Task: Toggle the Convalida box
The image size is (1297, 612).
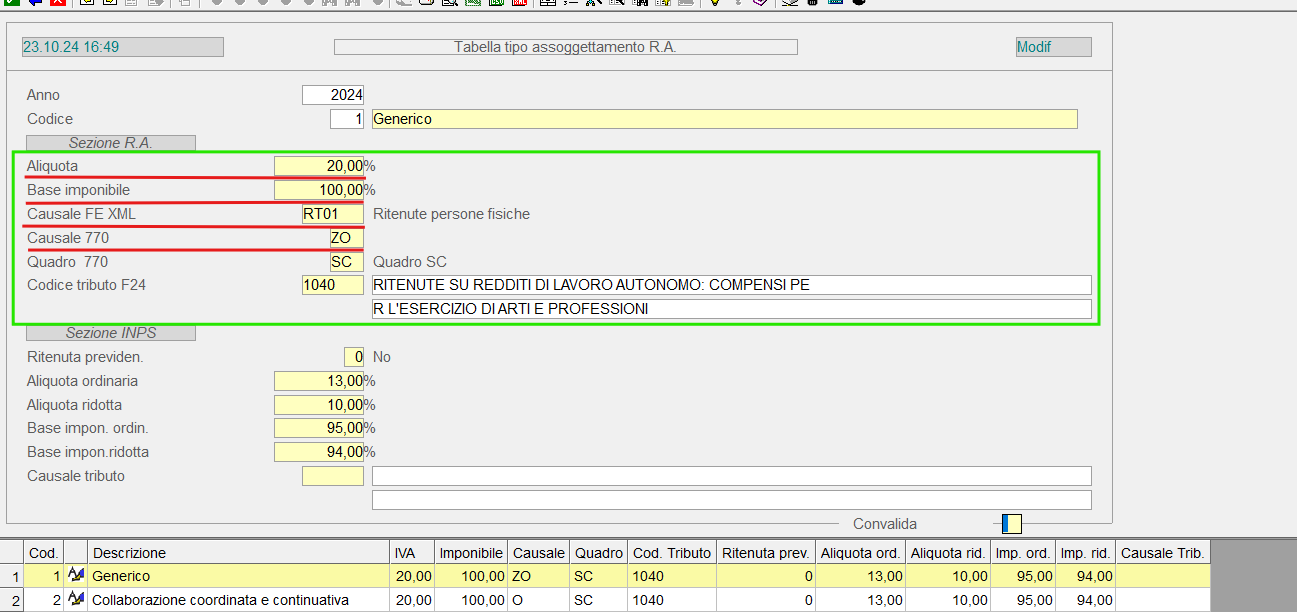Action: (x=1012, y=524)
